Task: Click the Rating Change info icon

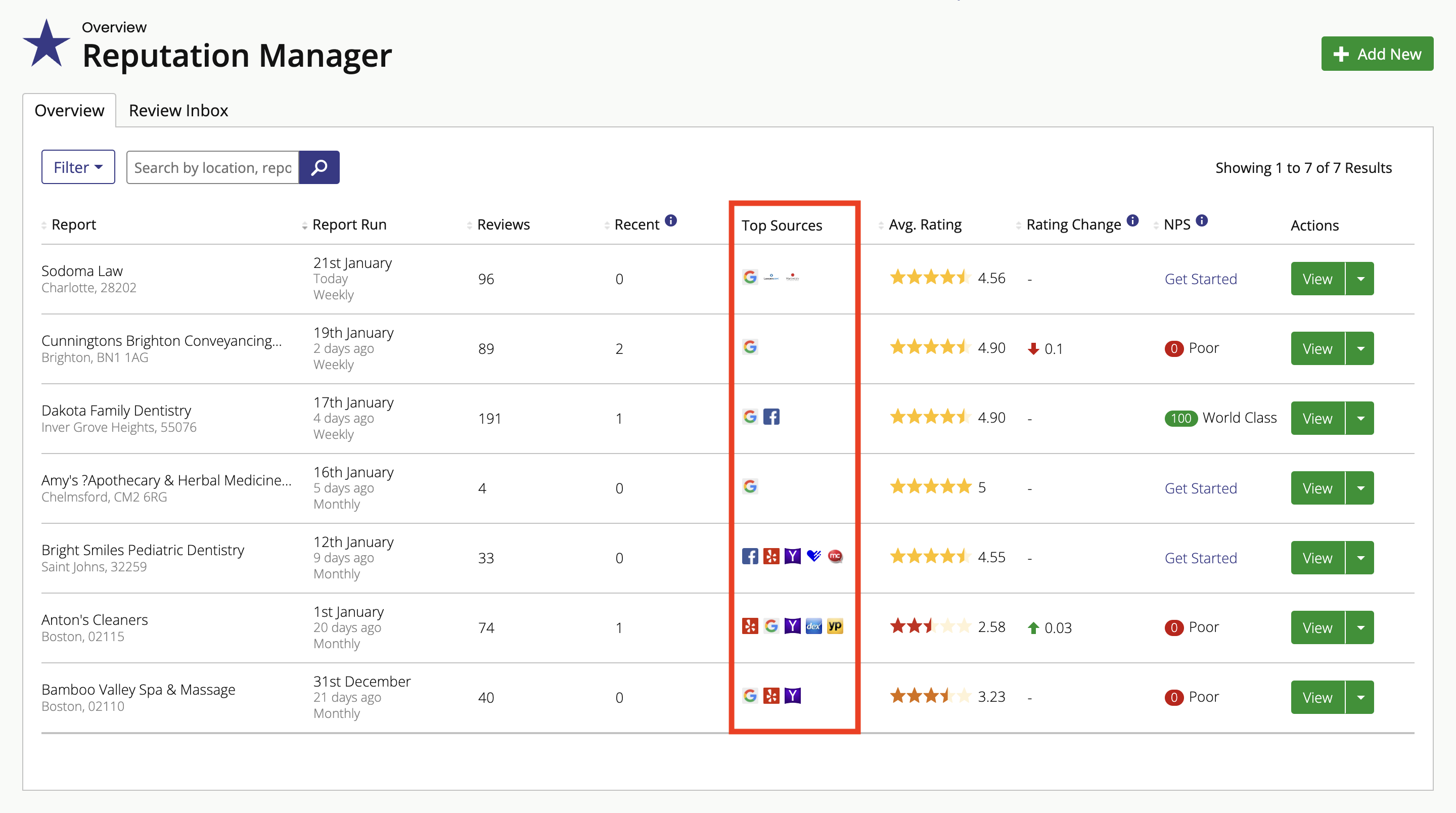Action: coord(1132,220)
